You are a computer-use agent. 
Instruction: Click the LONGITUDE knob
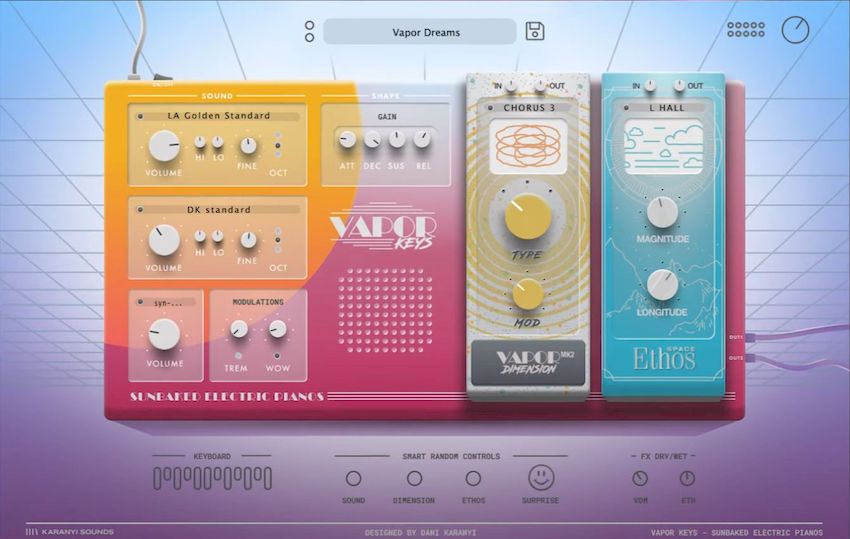pos(662,285)
